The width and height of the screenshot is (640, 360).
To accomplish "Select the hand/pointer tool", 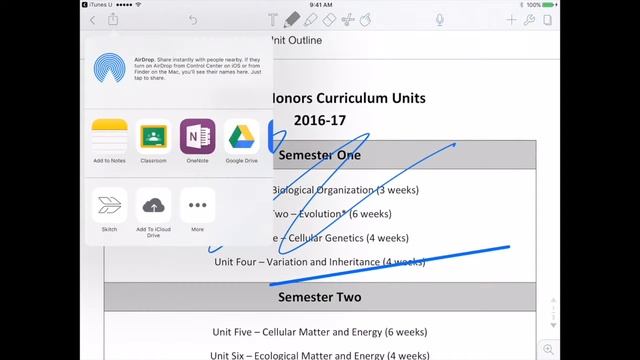I will [366, 20].
